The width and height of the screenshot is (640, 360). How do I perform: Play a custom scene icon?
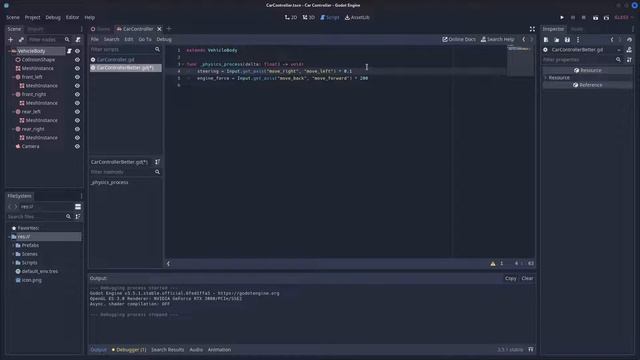tap(606, 18)
